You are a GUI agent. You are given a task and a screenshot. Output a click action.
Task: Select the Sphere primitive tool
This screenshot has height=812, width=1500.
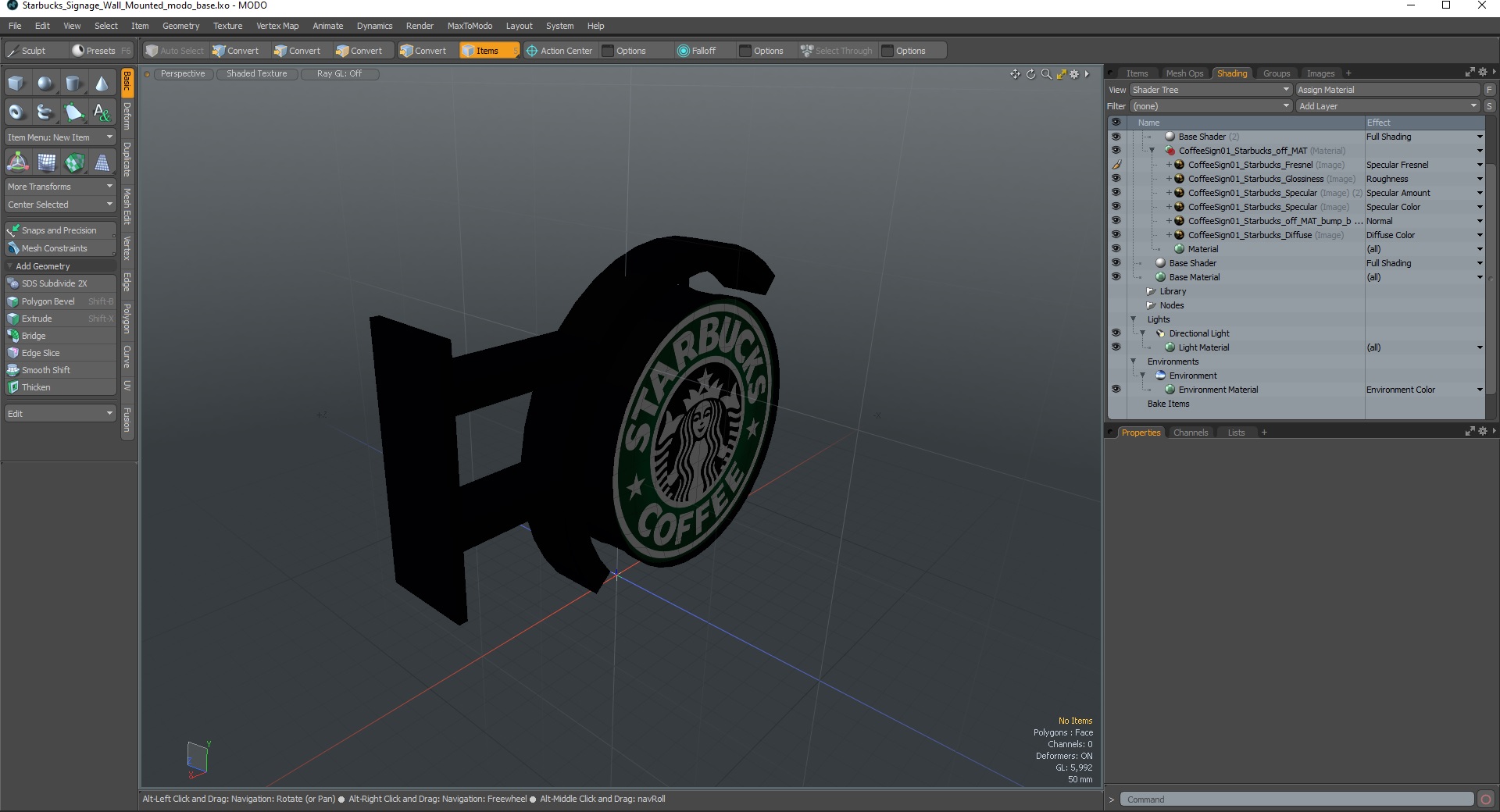click(45, 84)
